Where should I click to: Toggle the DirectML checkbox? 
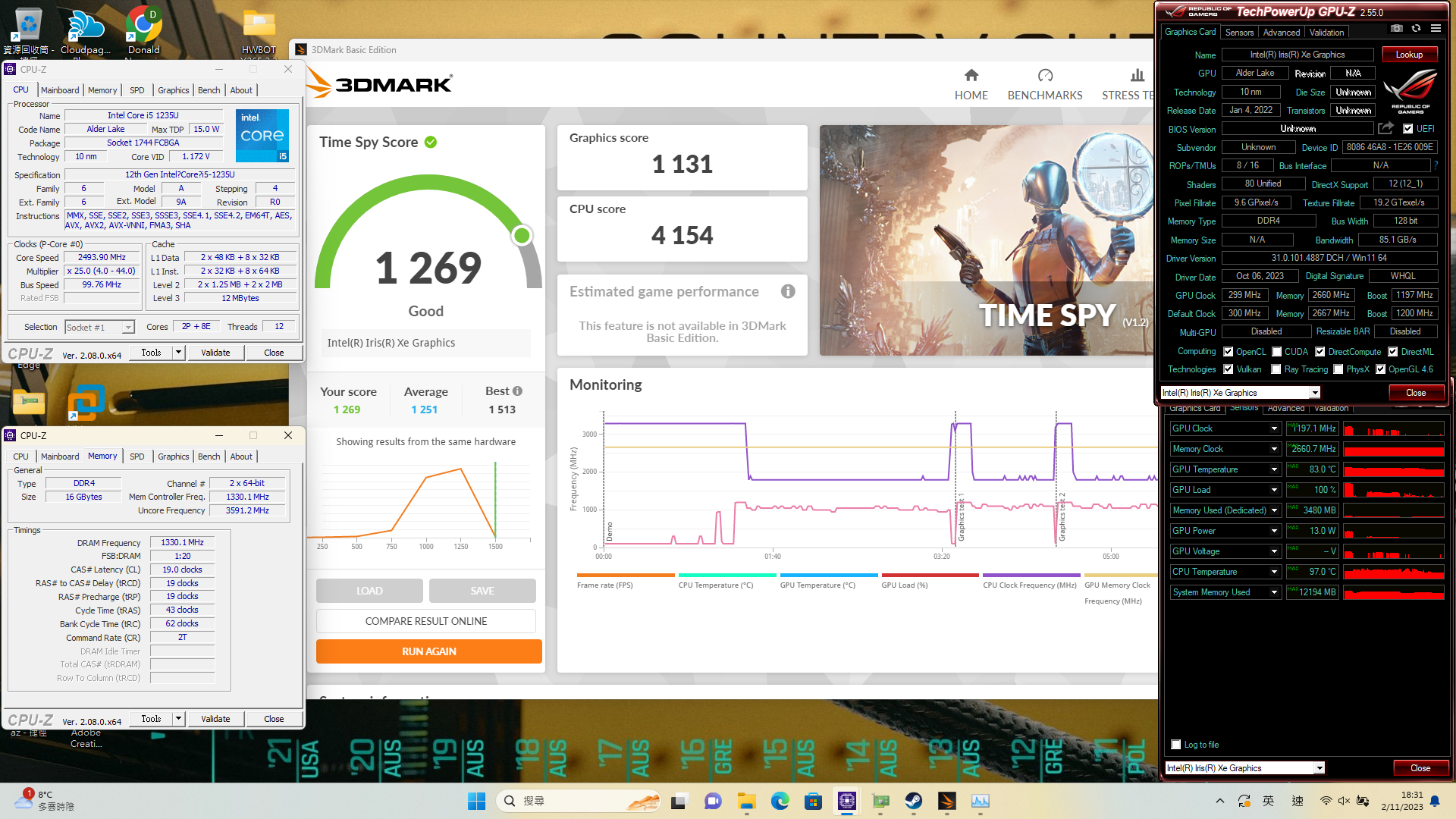click(x=1393, y=352)
